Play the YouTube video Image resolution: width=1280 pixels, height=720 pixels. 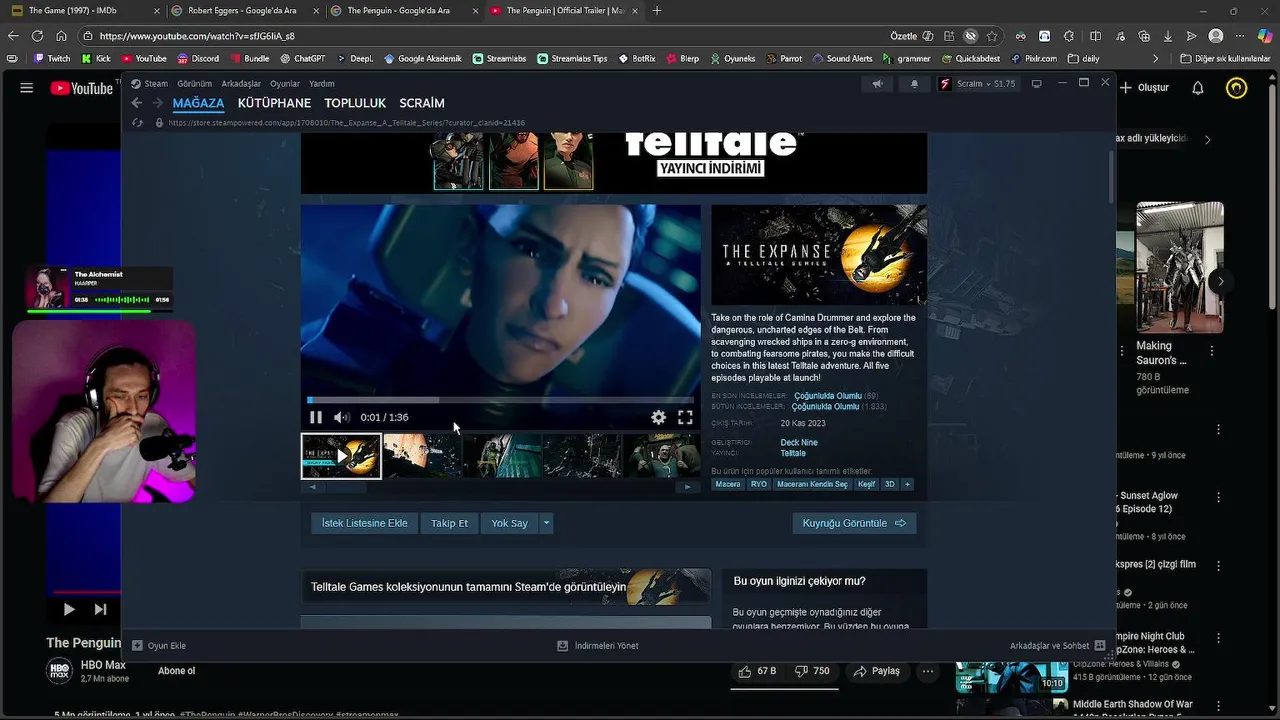pos(68,609)
